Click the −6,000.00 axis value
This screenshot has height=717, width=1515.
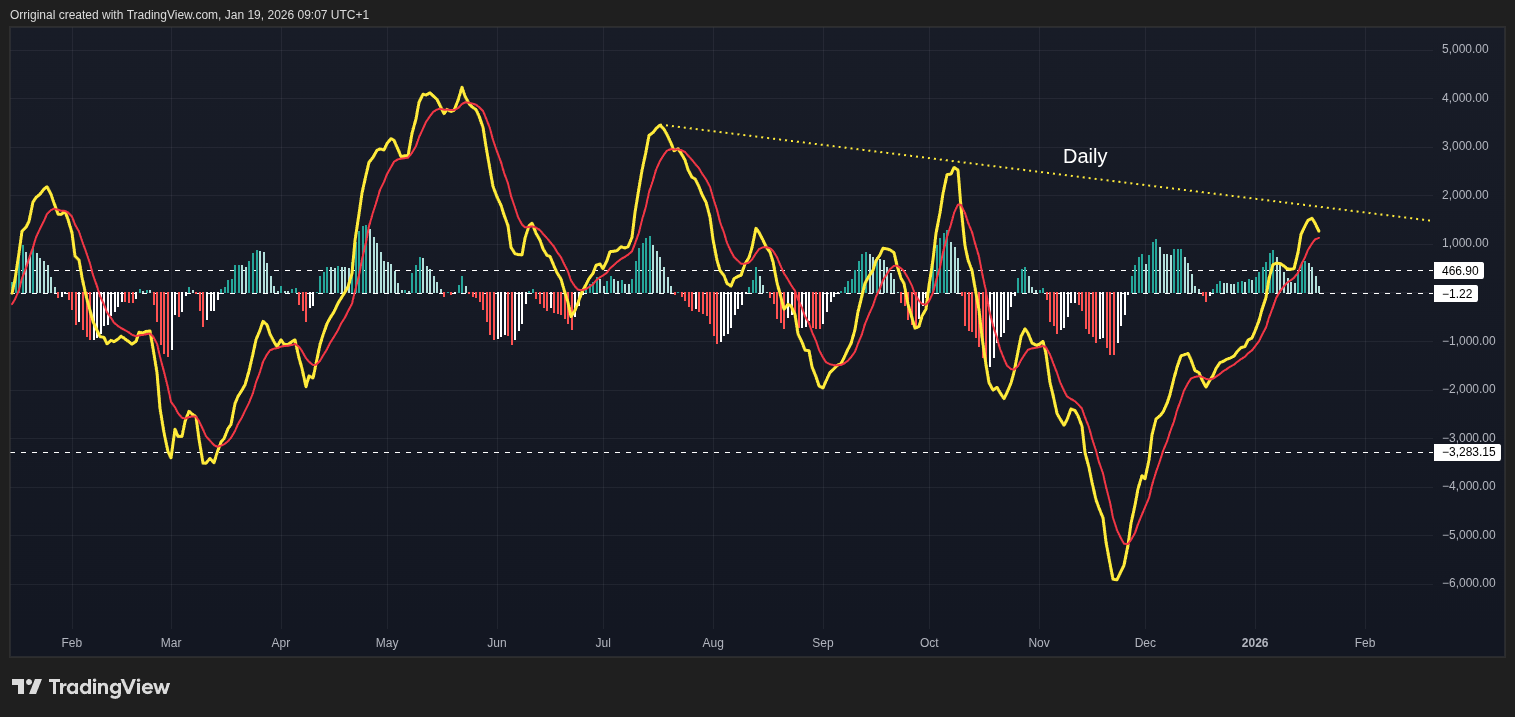(x=1468, y=583)
